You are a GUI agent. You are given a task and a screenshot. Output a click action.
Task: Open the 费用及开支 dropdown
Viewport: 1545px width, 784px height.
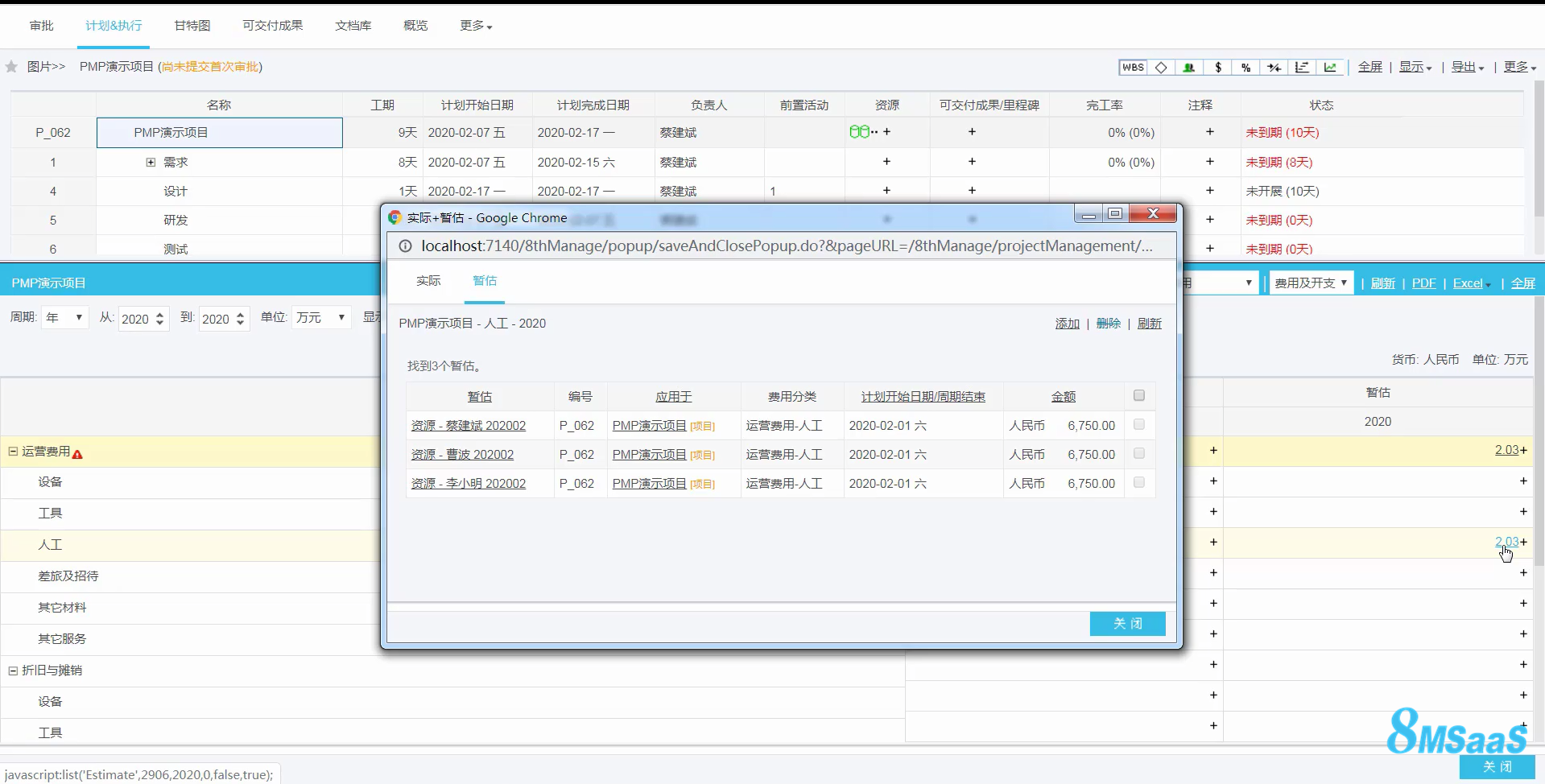point(1311,283)
